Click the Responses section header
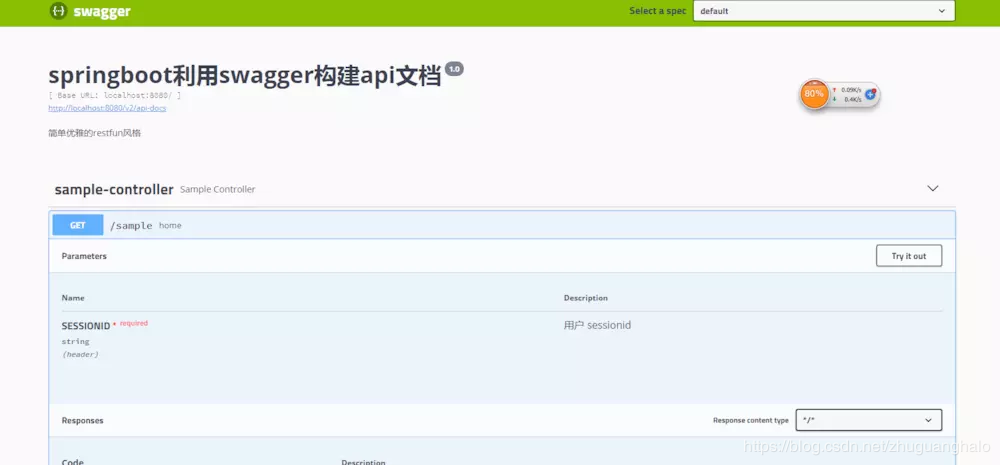Image resolution: width=1000 pixels, height=465 pixels. tap(82, 420)
